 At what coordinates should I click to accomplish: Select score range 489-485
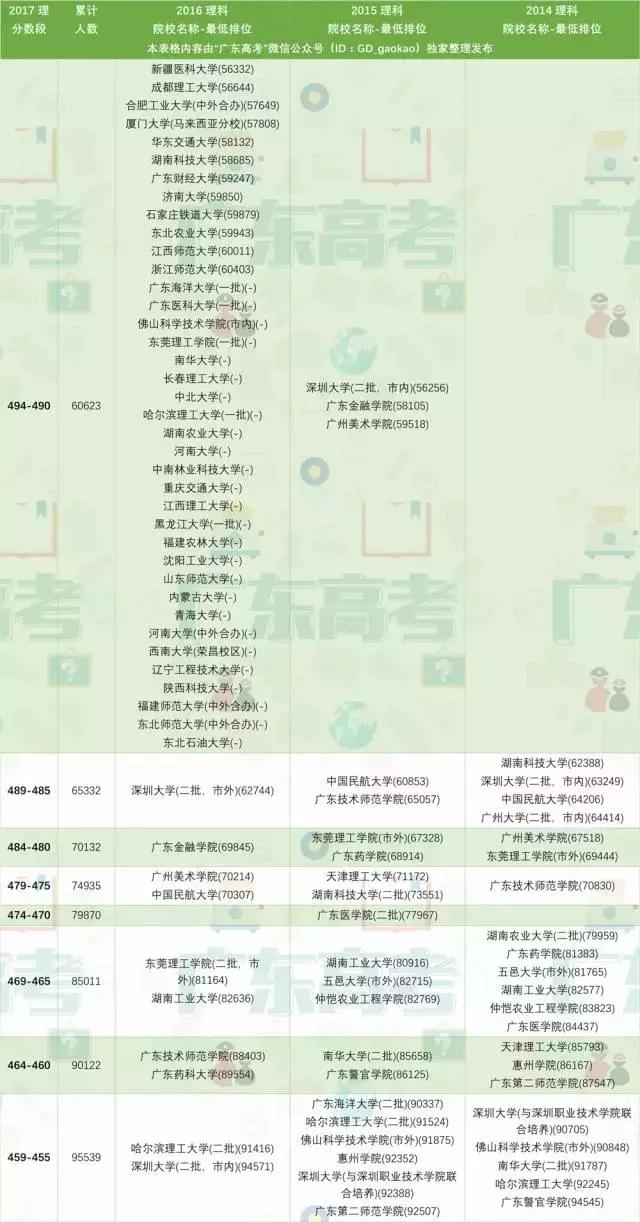click(29, 790)
